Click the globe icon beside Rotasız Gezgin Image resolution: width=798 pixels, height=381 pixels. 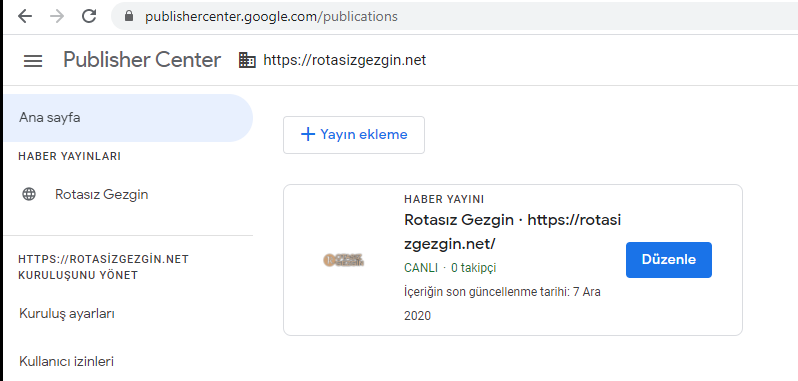click(x=29, y=194)
